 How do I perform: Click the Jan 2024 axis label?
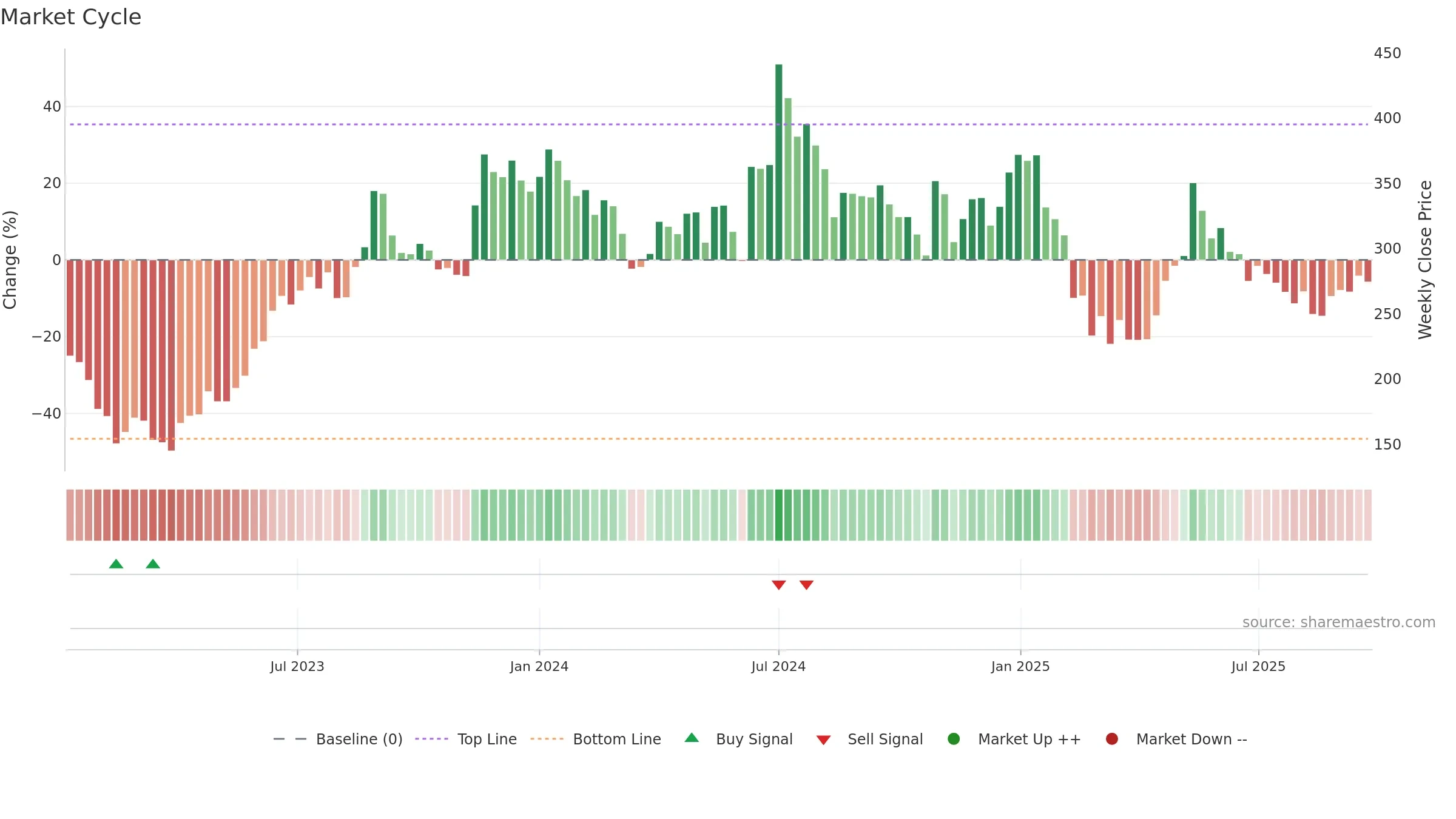click(x=539, y=667)
